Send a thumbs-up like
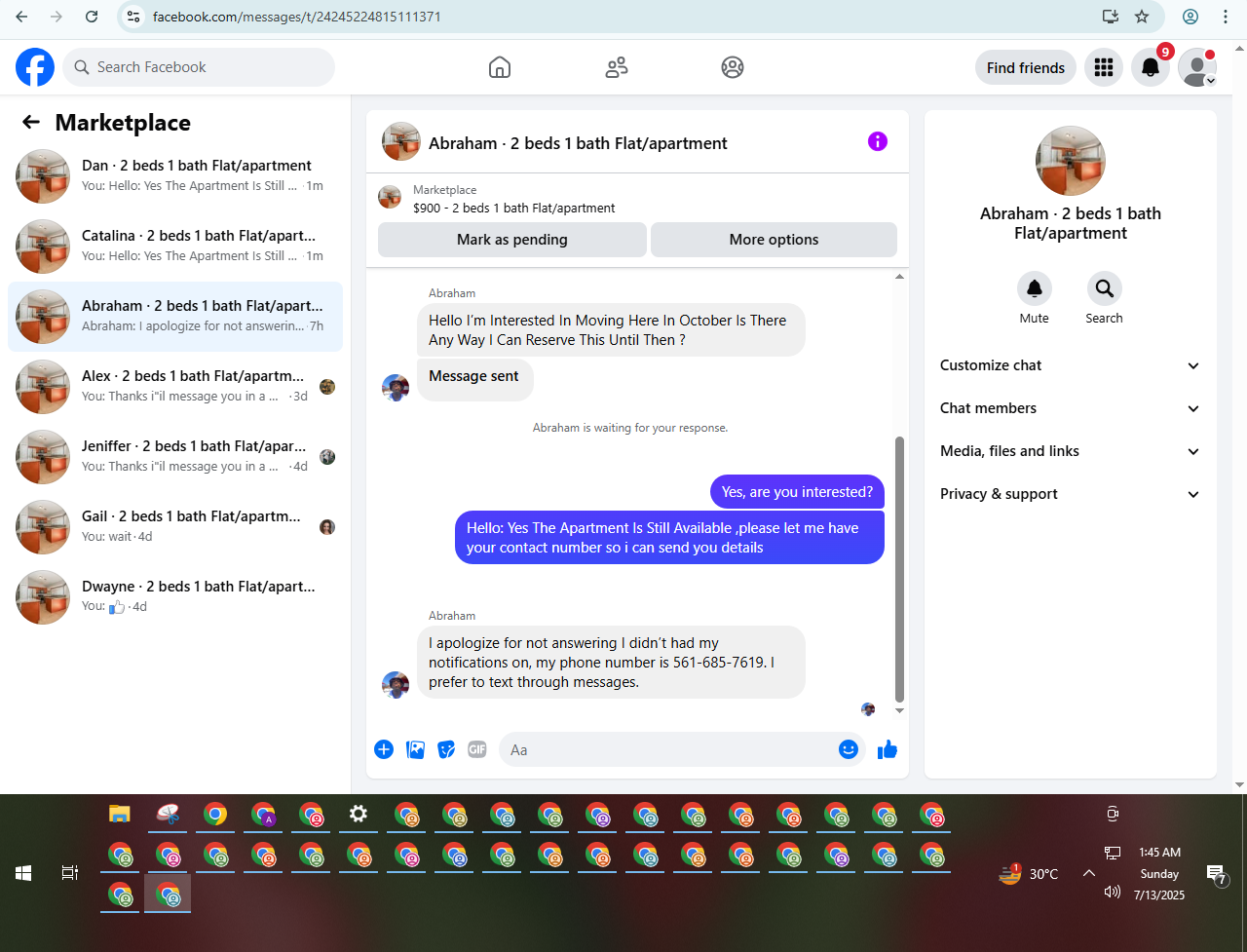1247x952 pixels. pos(888,749)
